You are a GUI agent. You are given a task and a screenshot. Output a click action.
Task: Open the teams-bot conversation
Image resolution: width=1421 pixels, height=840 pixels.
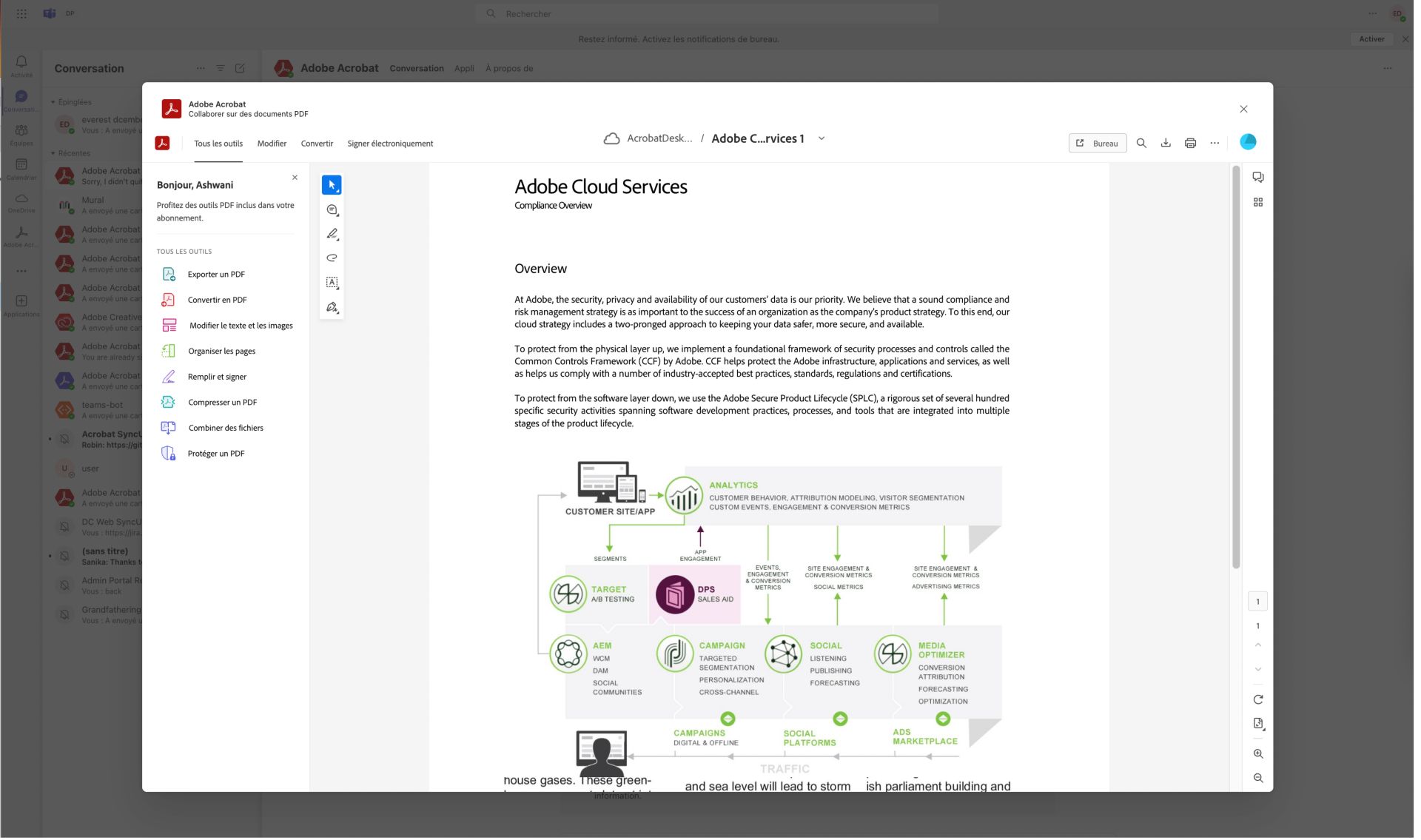[x=98, y=411]
